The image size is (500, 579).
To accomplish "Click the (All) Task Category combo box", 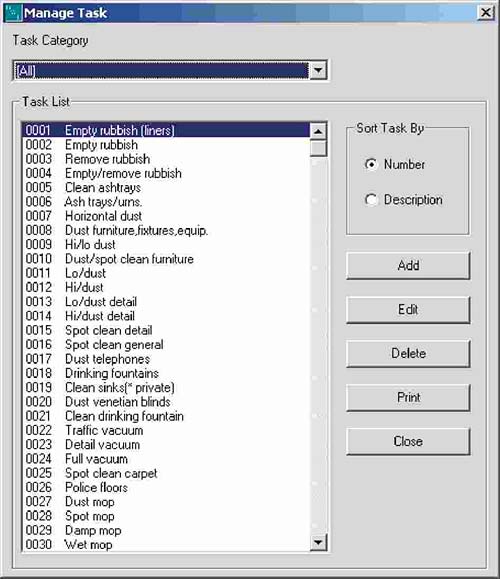I will (x=169, y=70).
